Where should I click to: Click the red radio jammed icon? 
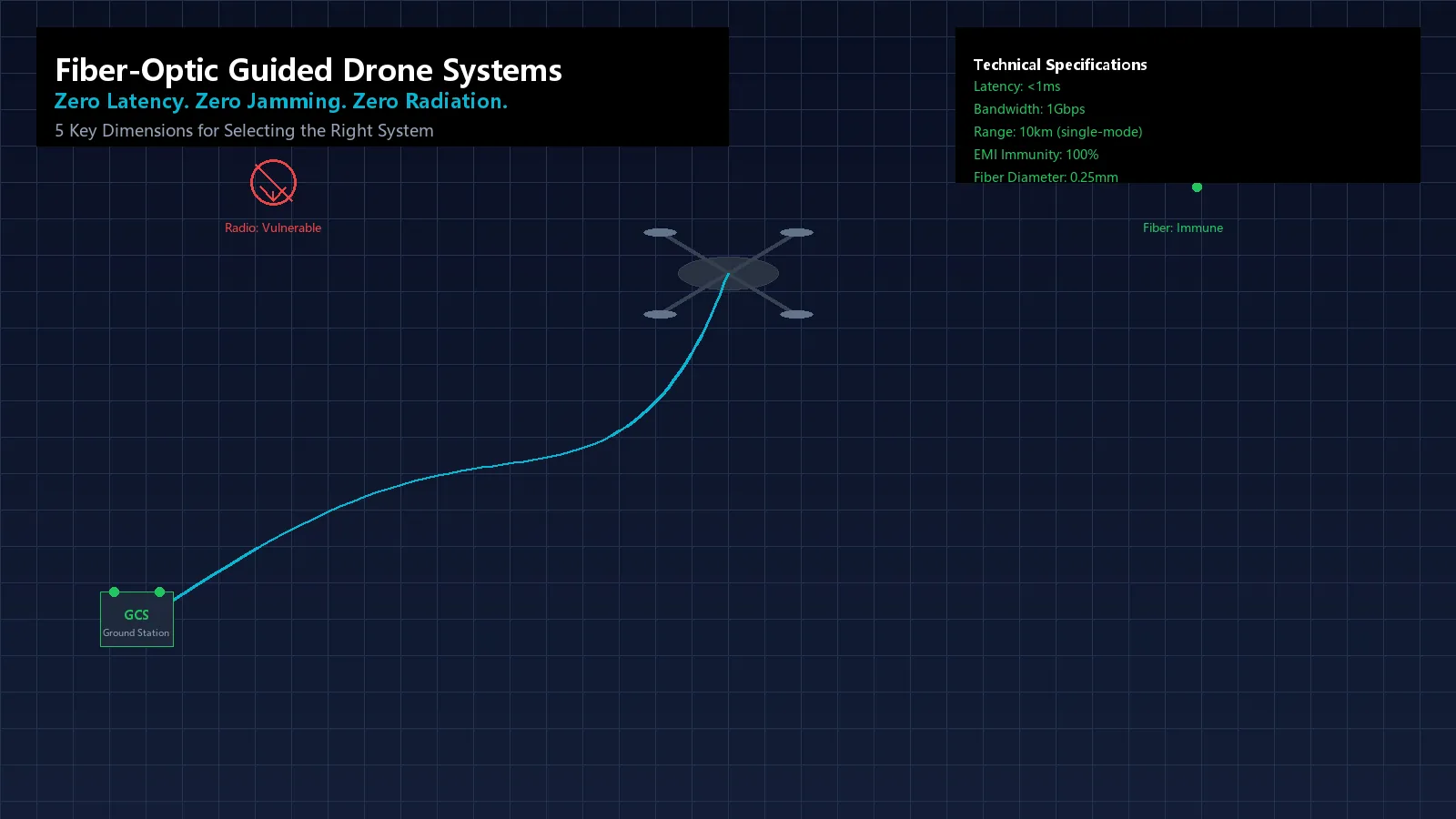coord(273,183)
